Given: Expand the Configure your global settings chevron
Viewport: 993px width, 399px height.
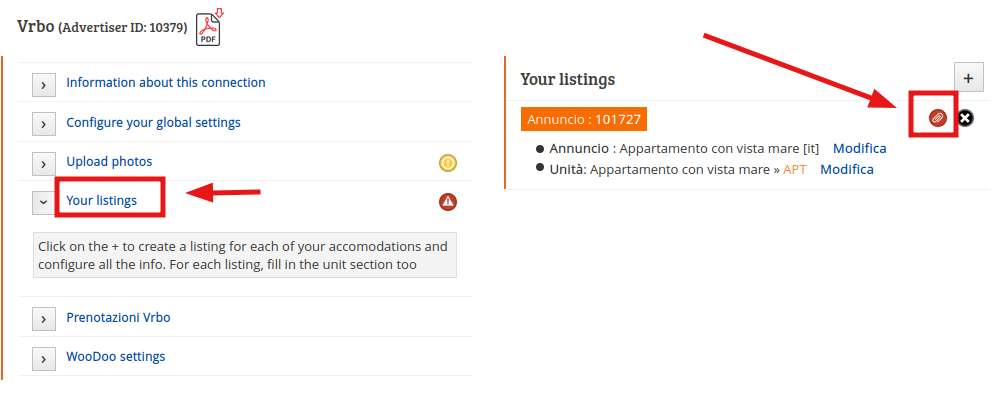Looking at the screenshot, I should pyautogui.click(x=44, y=124).
